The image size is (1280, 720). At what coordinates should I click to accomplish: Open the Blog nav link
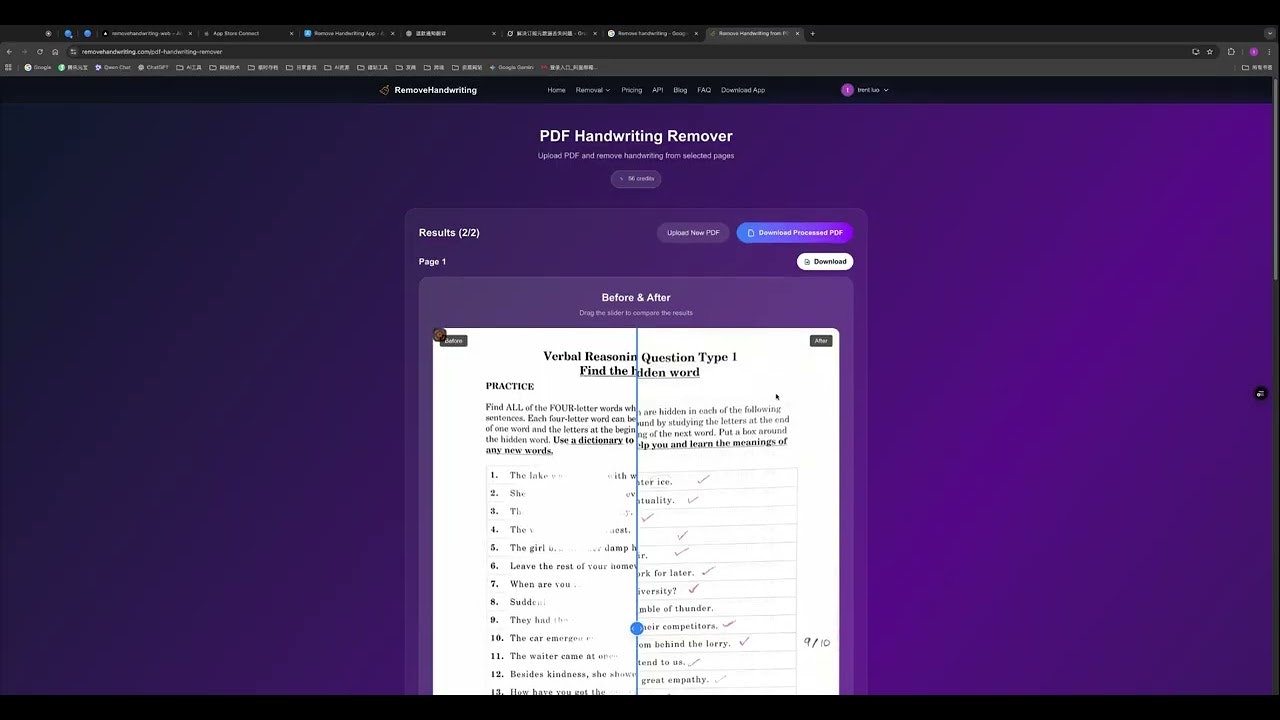[680, 90]
